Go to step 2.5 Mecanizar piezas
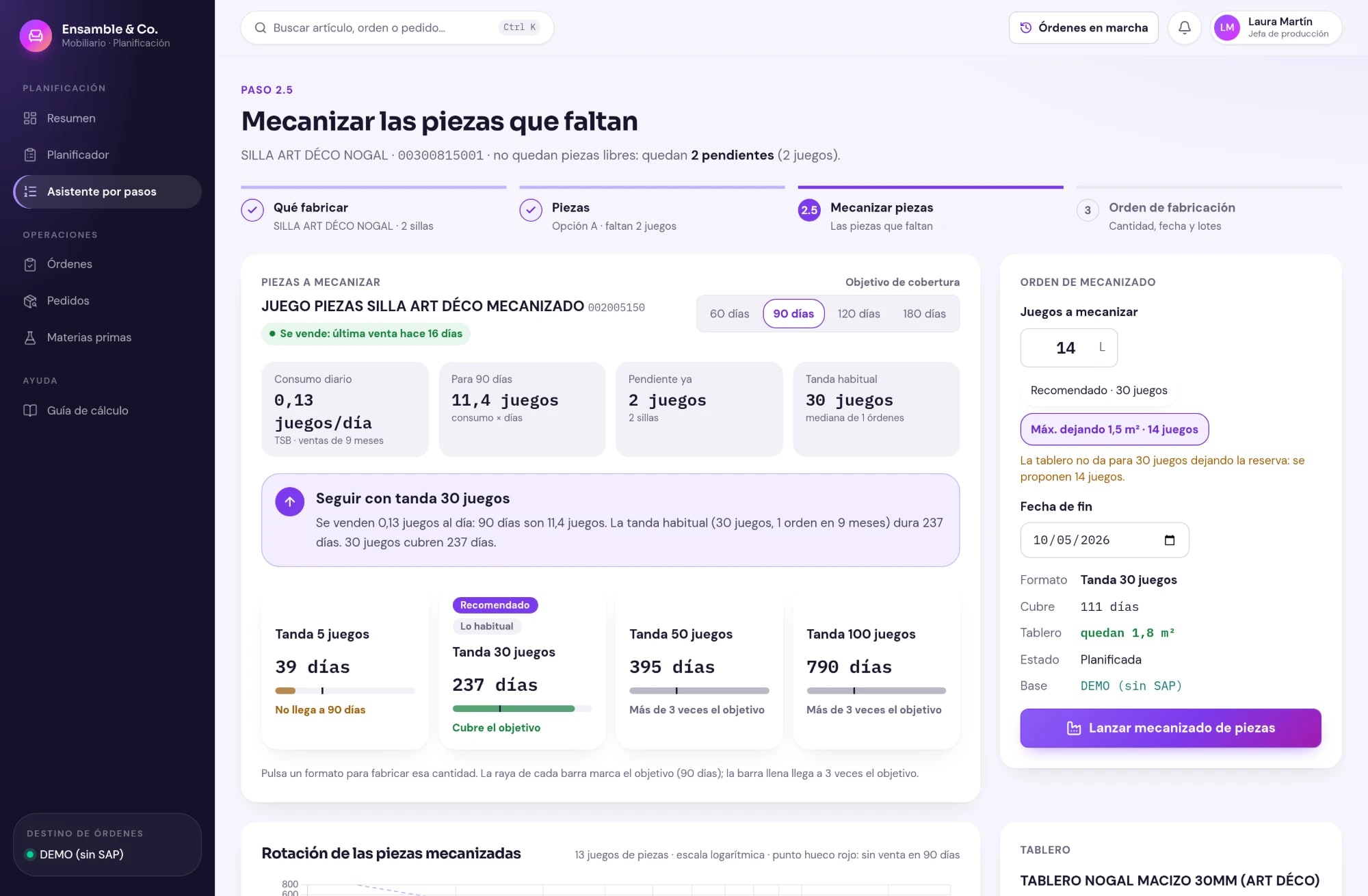1368x896 pixels. [x=930, y=210]
